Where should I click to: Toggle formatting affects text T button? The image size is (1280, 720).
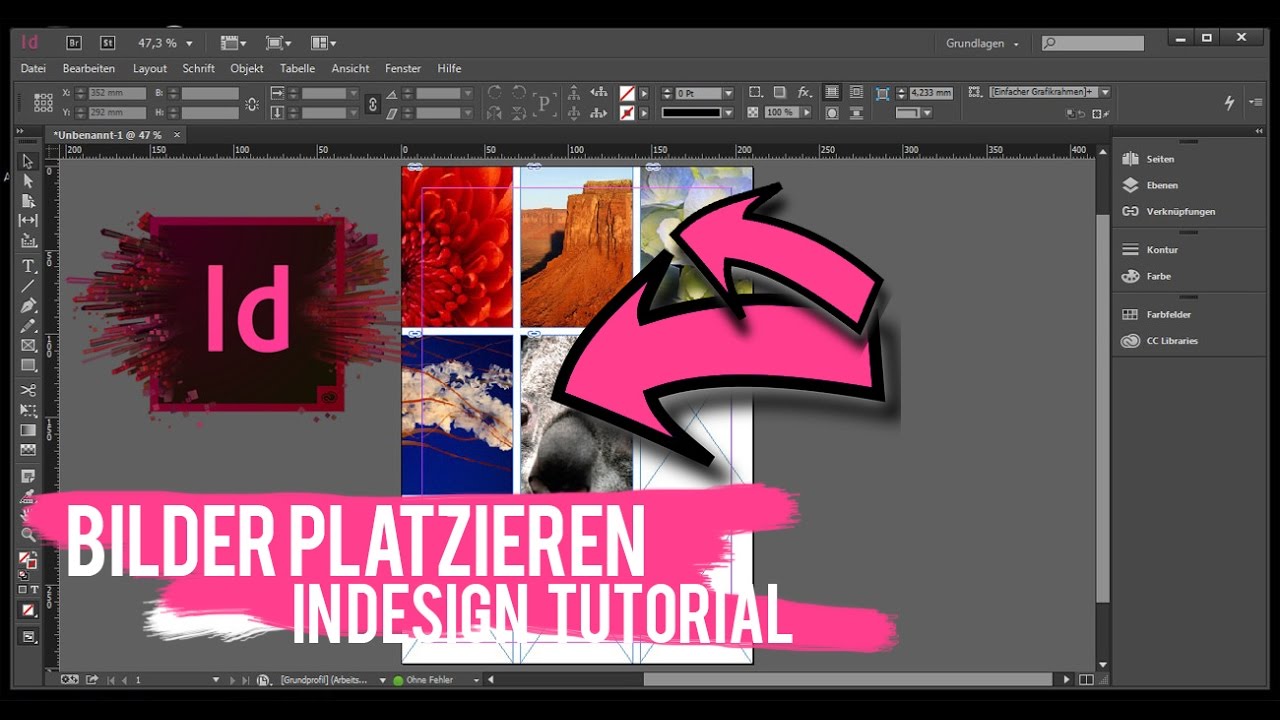pyautogui.click(x=34, y=590)
